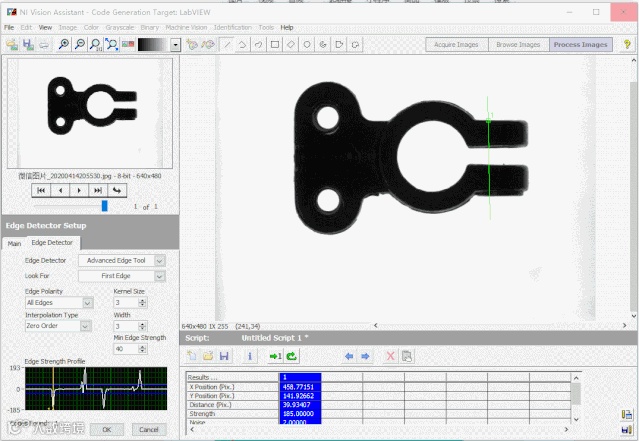Jump to last image in browser

[98, 190]
